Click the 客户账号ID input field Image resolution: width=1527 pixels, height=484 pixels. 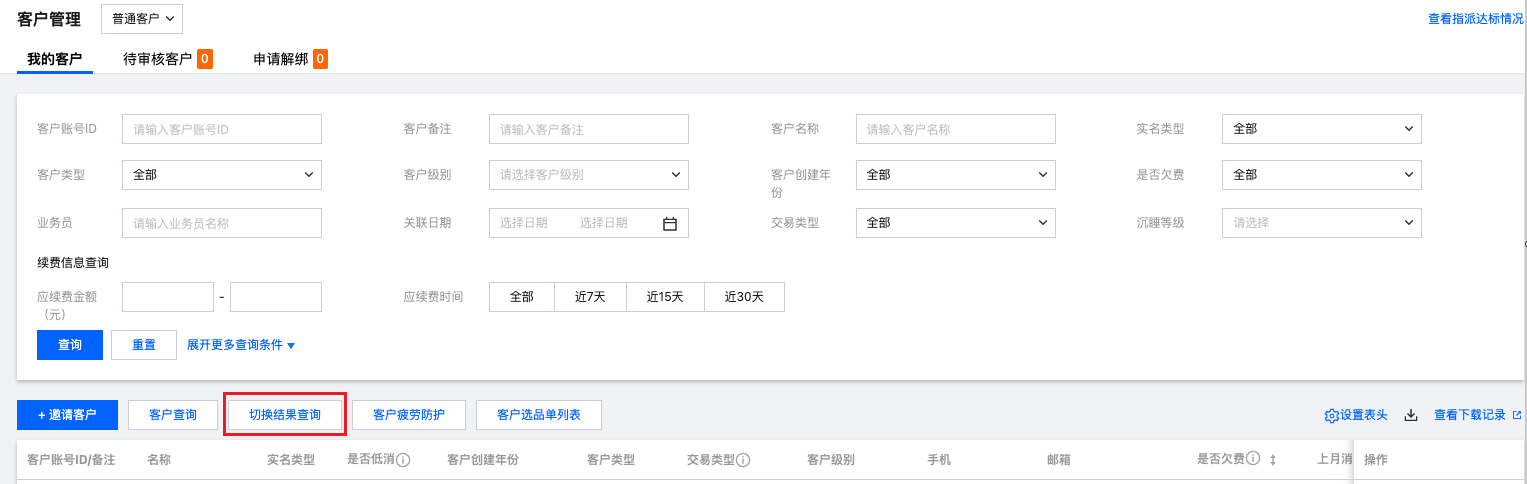pyautogui.click(x=222, y=129)
